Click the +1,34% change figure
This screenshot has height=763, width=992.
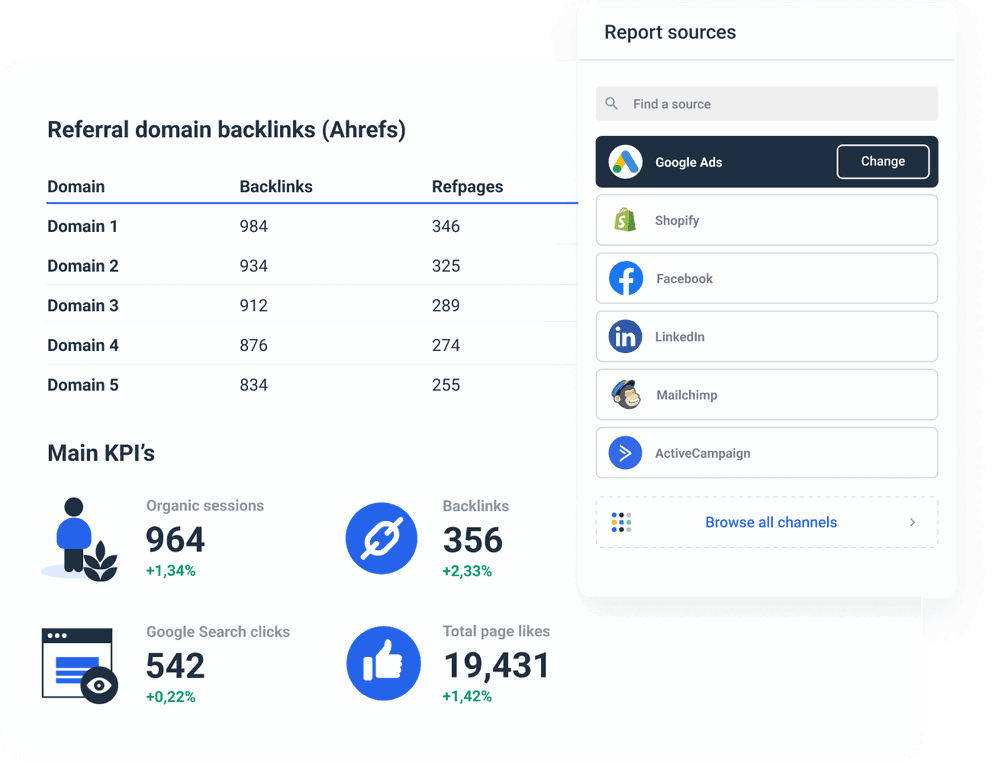171,571
